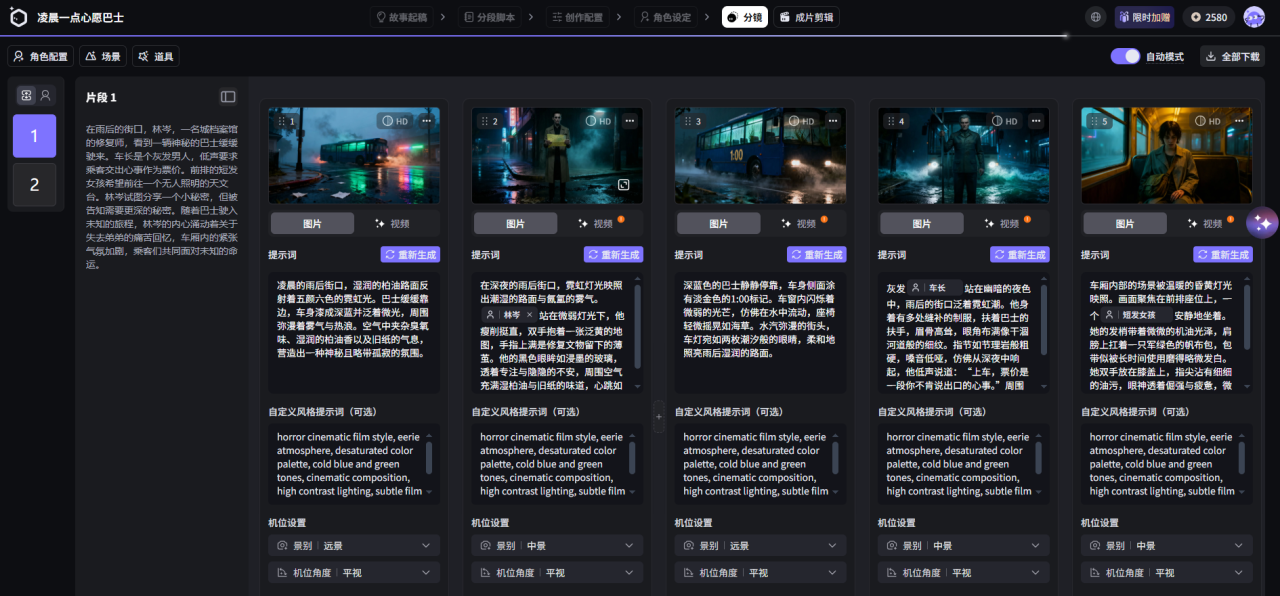Click the fullscreen icon on shot 2 thumbnail
Screen dimensions: 1280x596
pyautogui.click(x=624, y=185)
